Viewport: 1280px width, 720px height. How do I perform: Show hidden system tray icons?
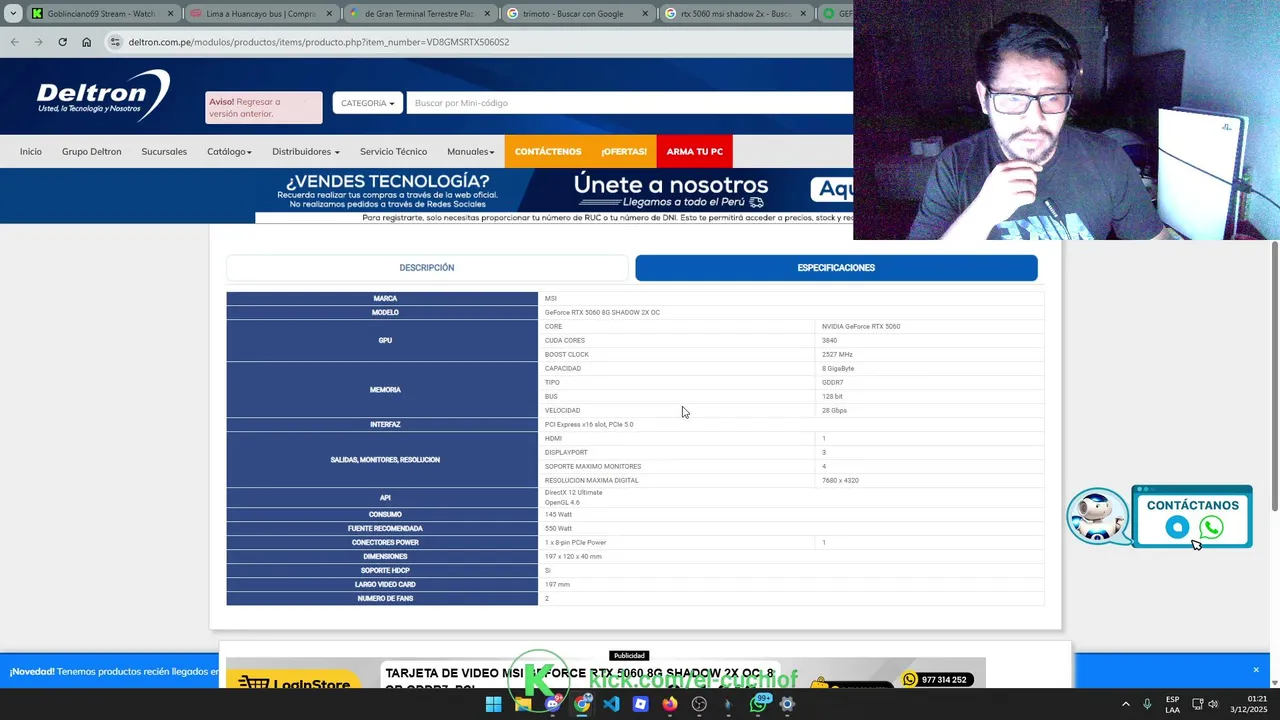pyautogui.click(x=1126, y=704)
